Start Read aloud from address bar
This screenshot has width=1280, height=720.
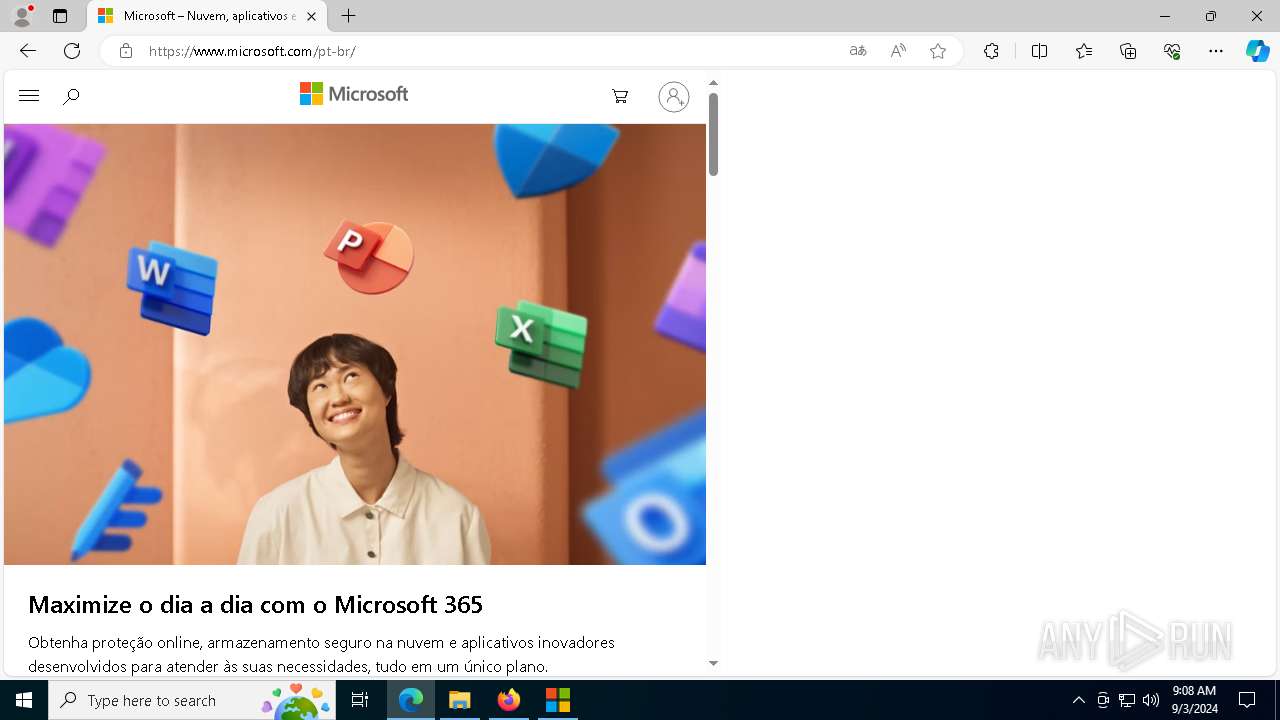[x=898, y=51]
